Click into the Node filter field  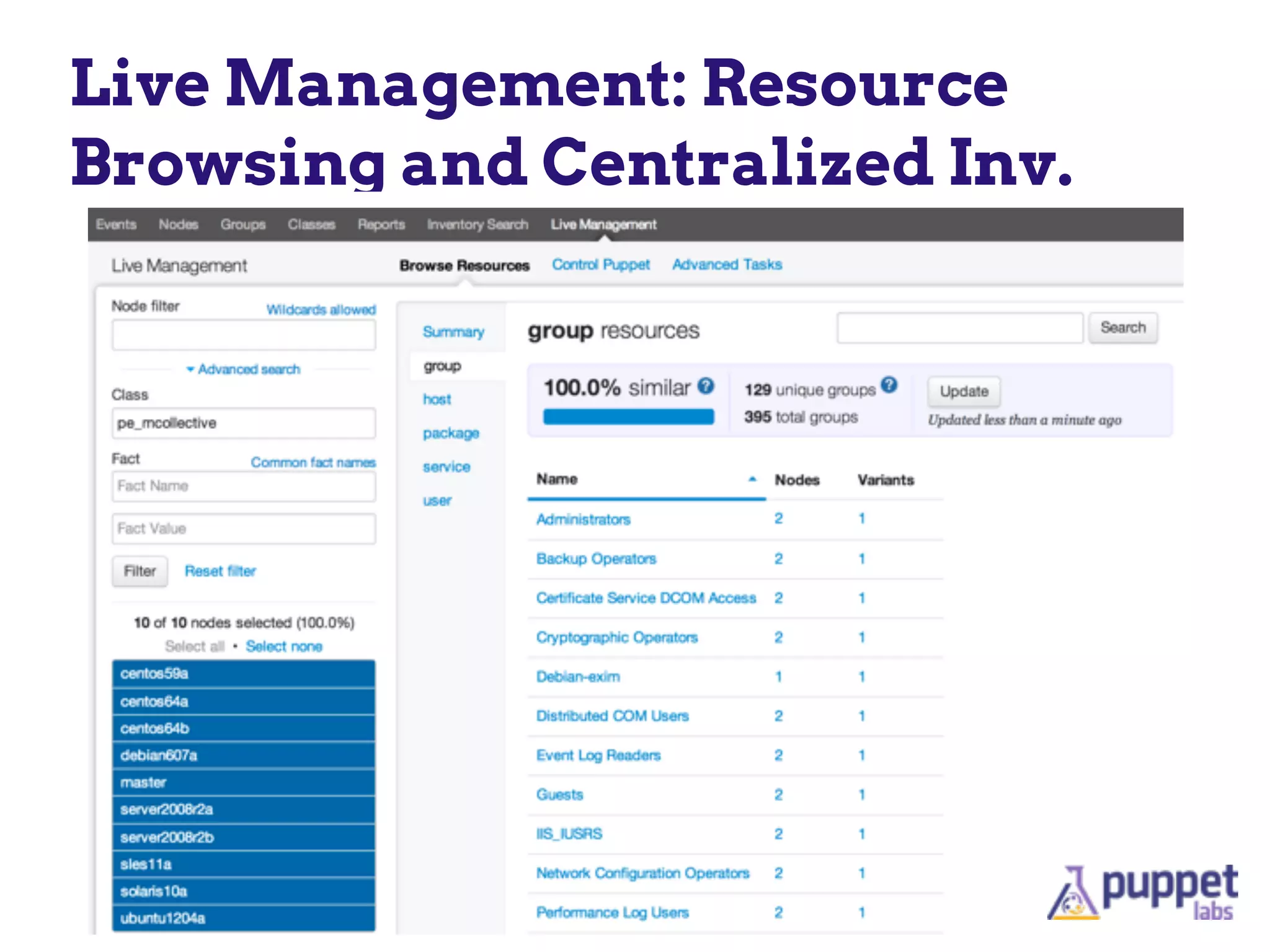click(x=244, y=335)
